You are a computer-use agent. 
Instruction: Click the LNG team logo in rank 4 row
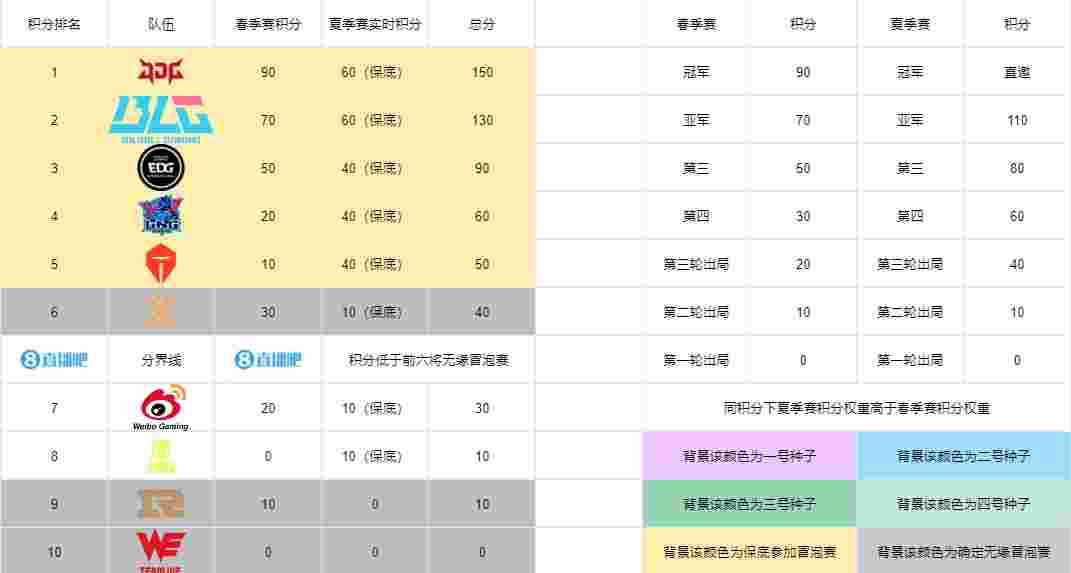(x=161, y=215)
